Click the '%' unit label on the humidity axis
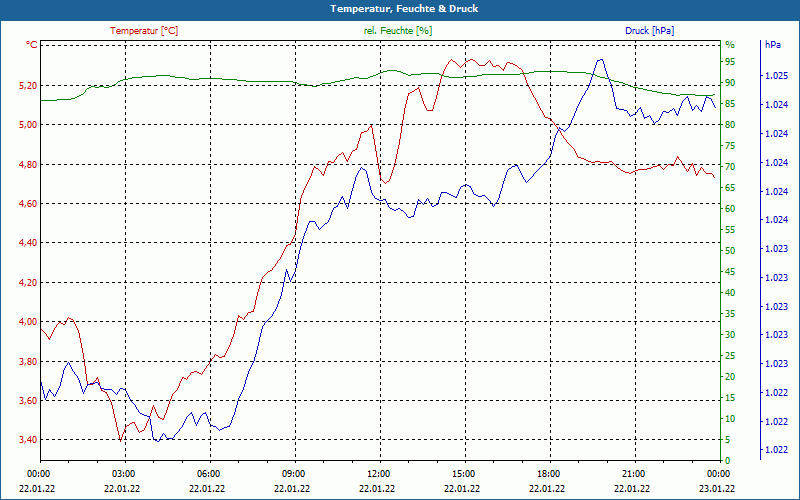The width and height of the screenshot is (800, 500). [x=730, y=45]
